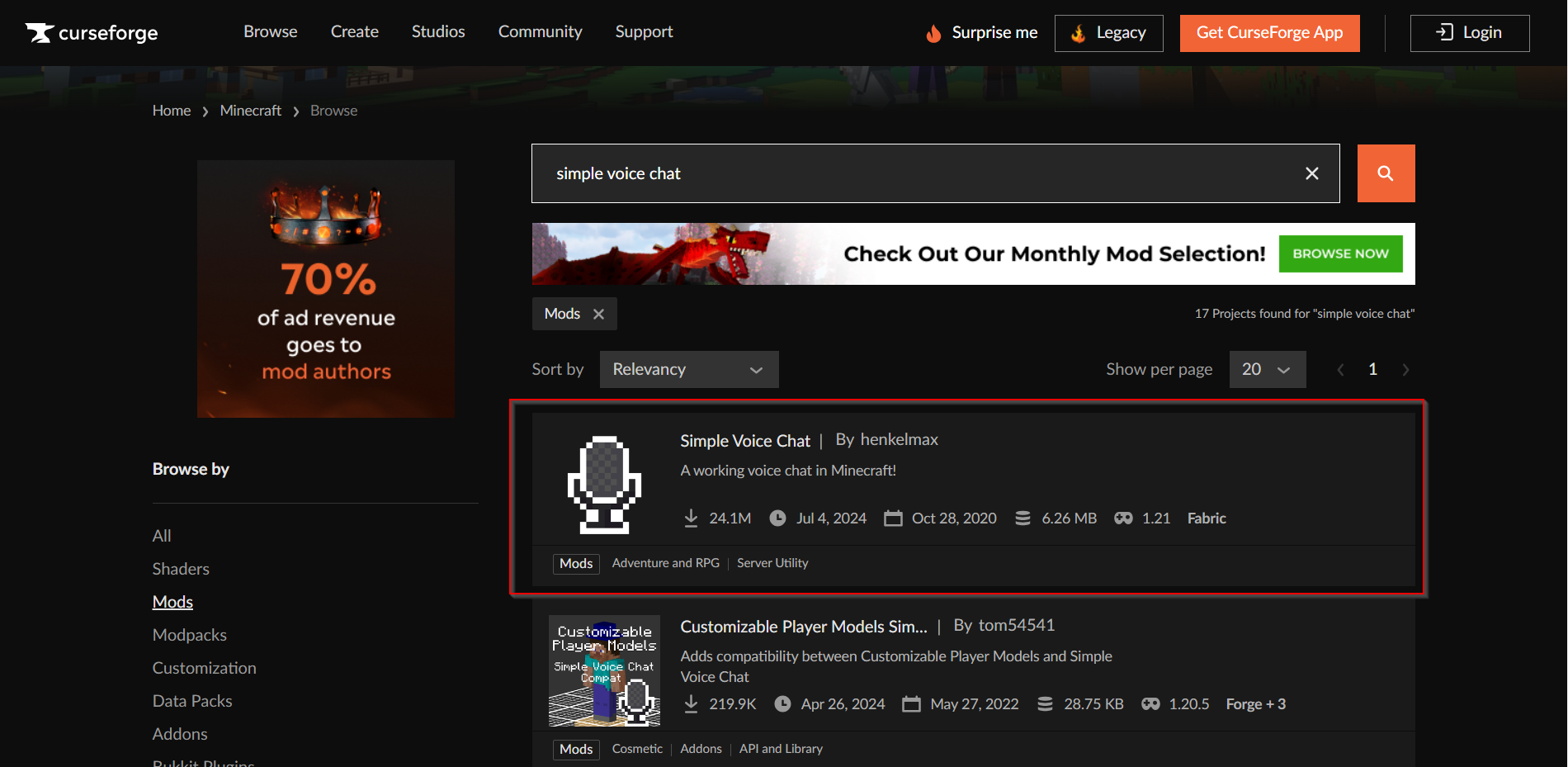Clear the search field with the X icon
This screenshot has height=767, width=1568.
[1312, 173]
